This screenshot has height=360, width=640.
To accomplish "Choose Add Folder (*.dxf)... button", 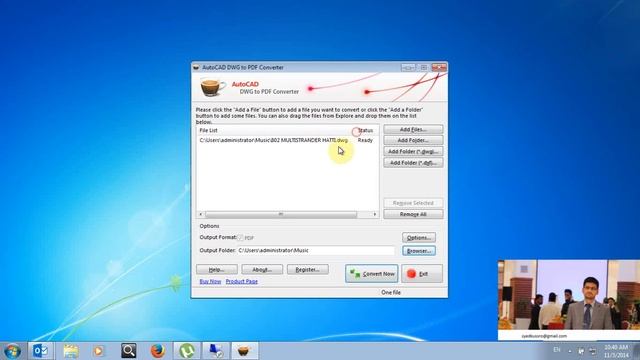I will (x=413, y=162).
